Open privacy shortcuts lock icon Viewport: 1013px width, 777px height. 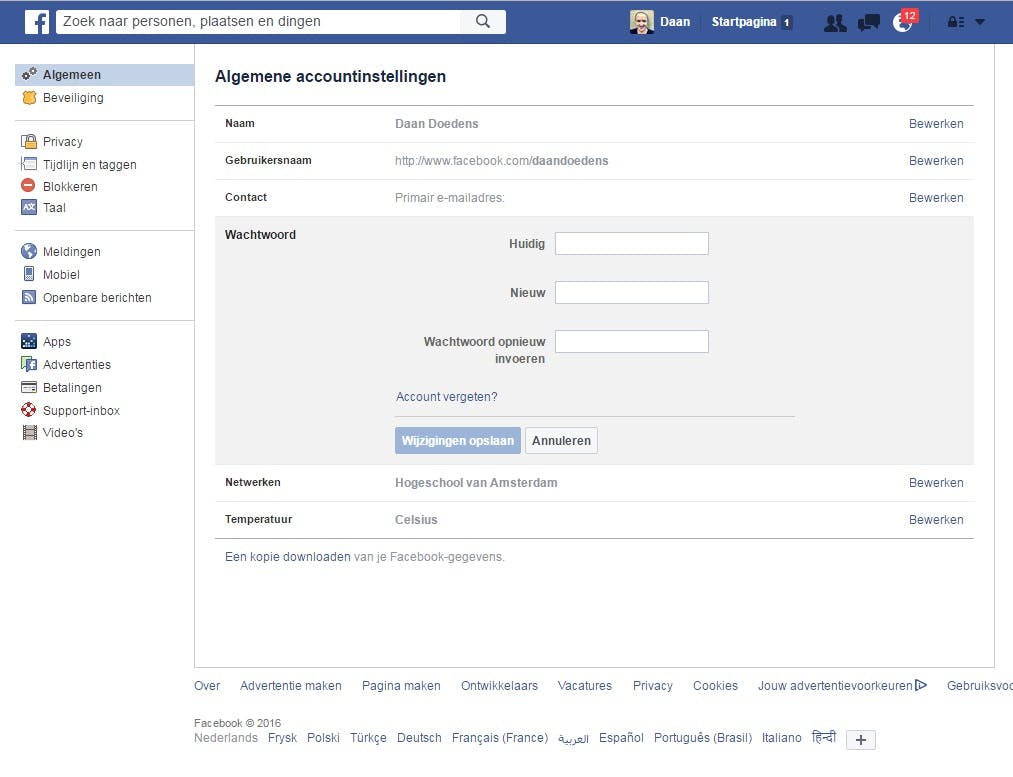(x=956, y=22)
